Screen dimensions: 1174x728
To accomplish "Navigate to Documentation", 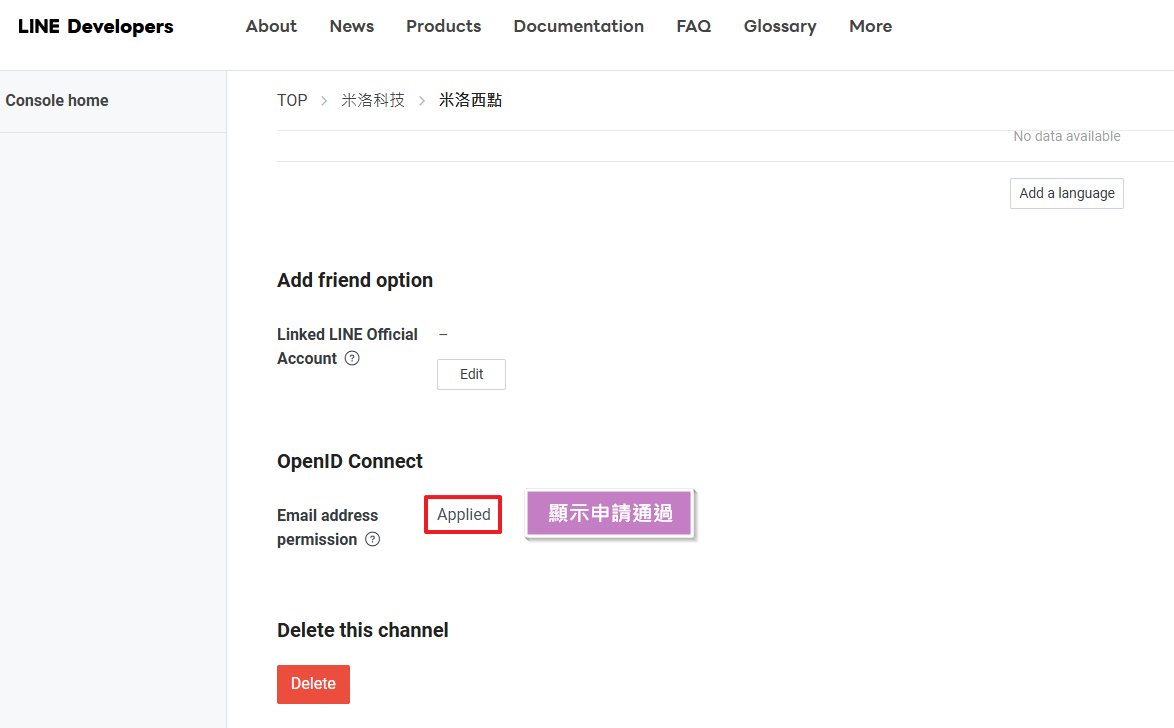I will point(578,26).
